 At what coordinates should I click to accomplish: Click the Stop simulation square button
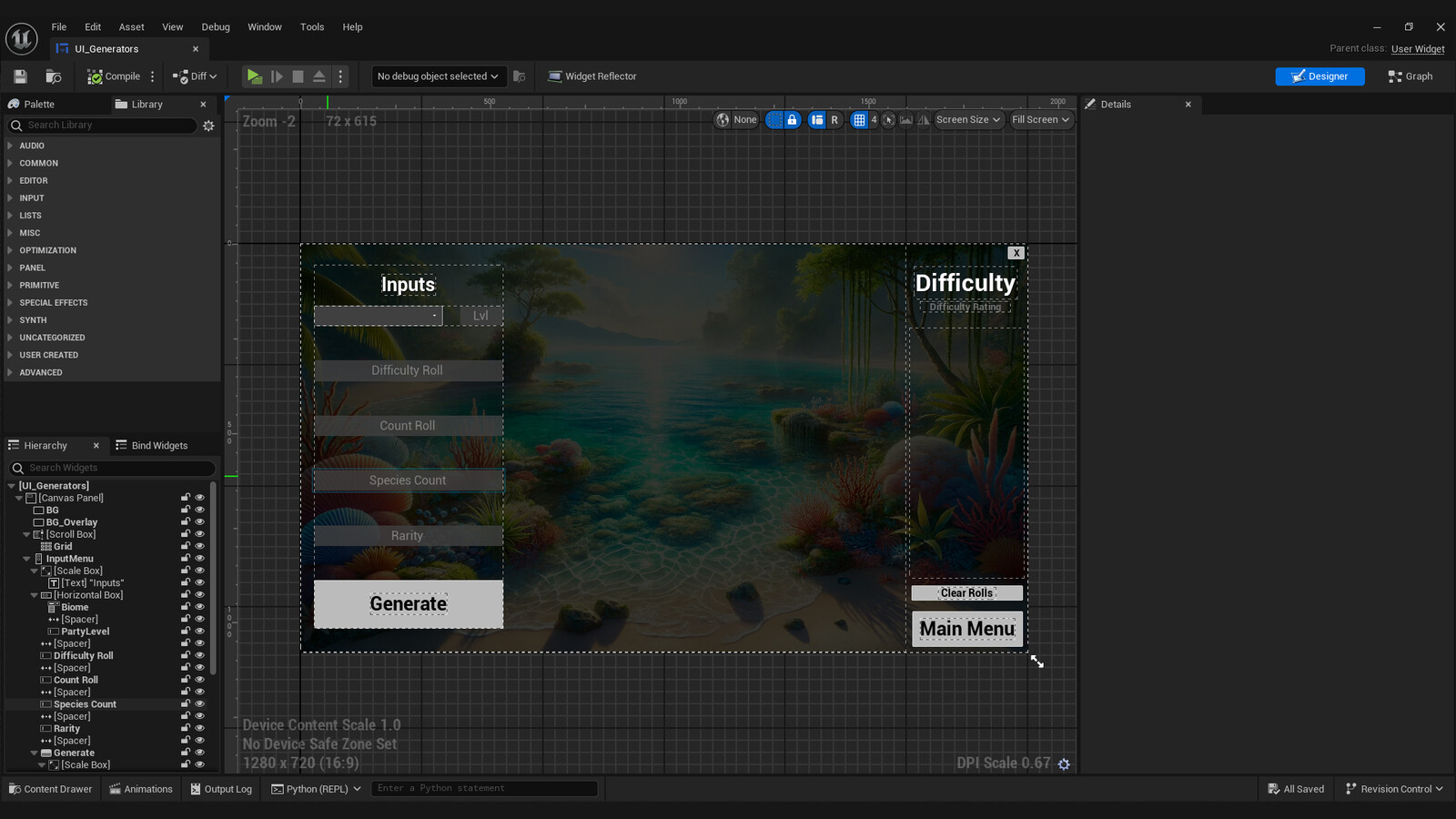298,76
